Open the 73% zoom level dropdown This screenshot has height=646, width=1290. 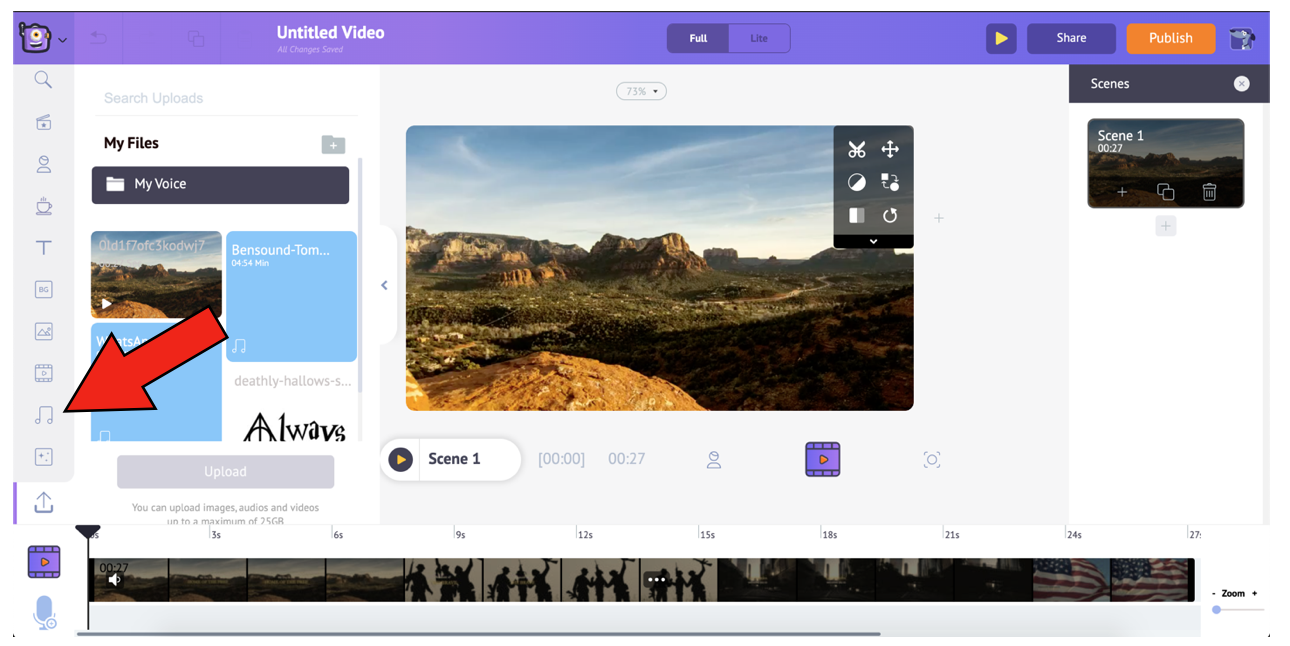(641, 92)
